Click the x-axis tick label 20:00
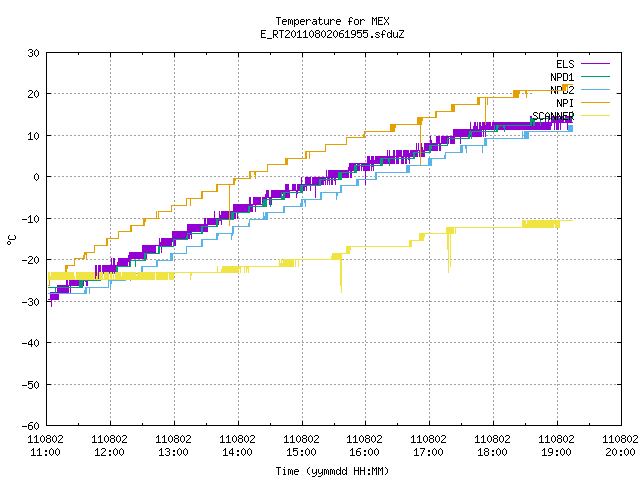The width and height of the screenshot is (640, 480). pos(620,452)
